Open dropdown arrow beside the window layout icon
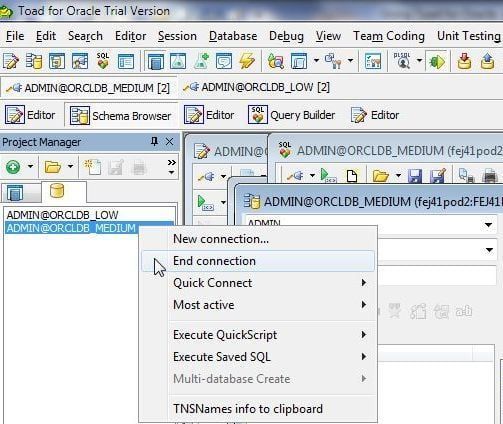 pyautogui.click(x=316, y=61)
